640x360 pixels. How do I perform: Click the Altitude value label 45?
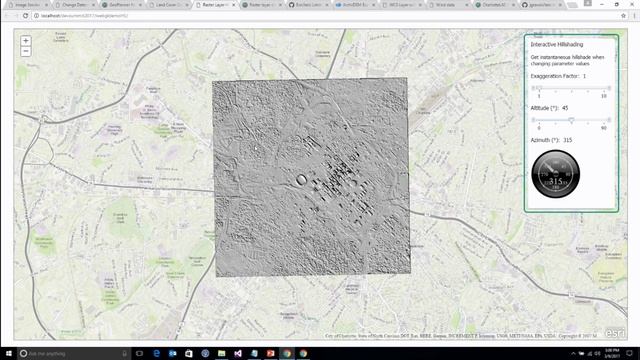click(565, 108)
